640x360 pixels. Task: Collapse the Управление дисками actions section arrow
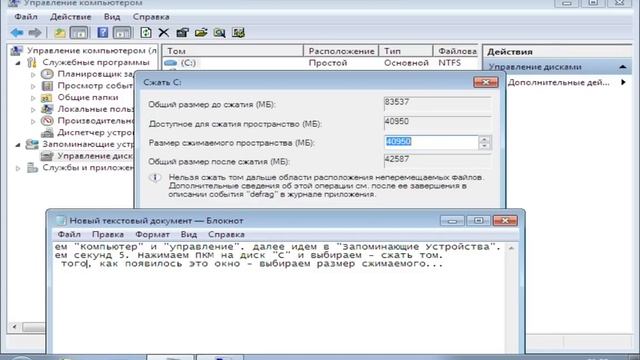(623, 67)
